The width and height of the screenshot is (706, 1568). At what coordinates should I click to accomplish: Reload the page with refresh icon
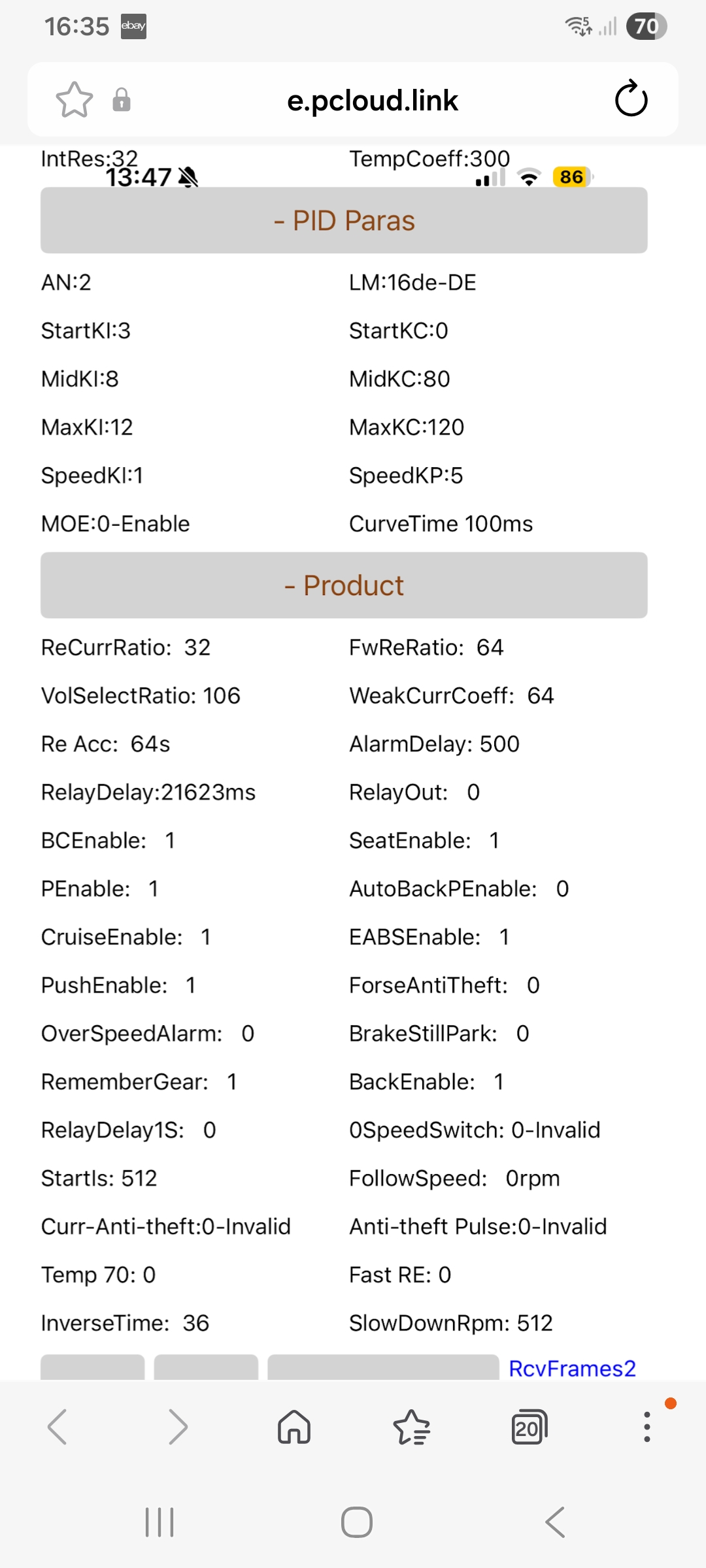pyautogui.click(x=631, y=99)
